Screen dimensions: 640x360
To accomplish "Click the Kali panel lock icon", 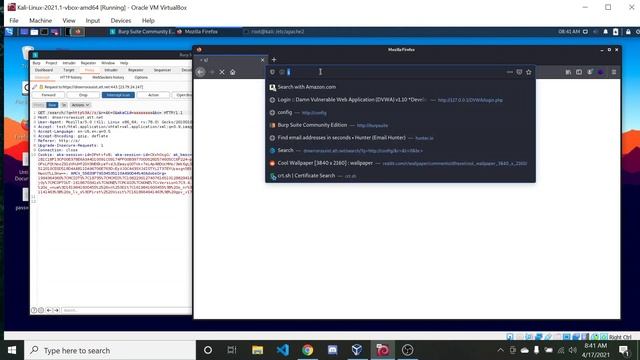I will coord(628,31).
